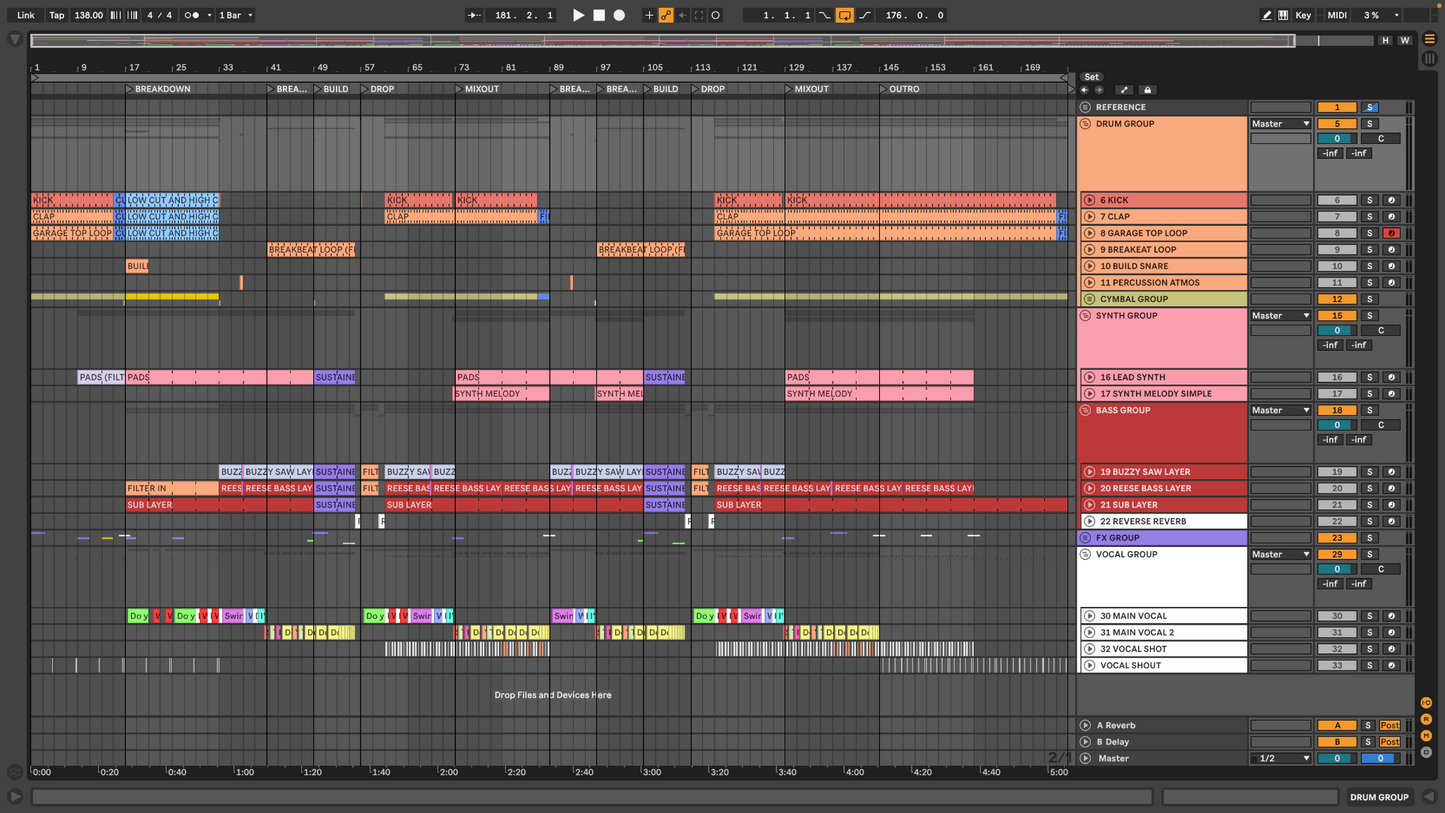Screen dimensions: 1445x813
Task: Toggle the orange Automation Arm icon
Action: [665, 15]
